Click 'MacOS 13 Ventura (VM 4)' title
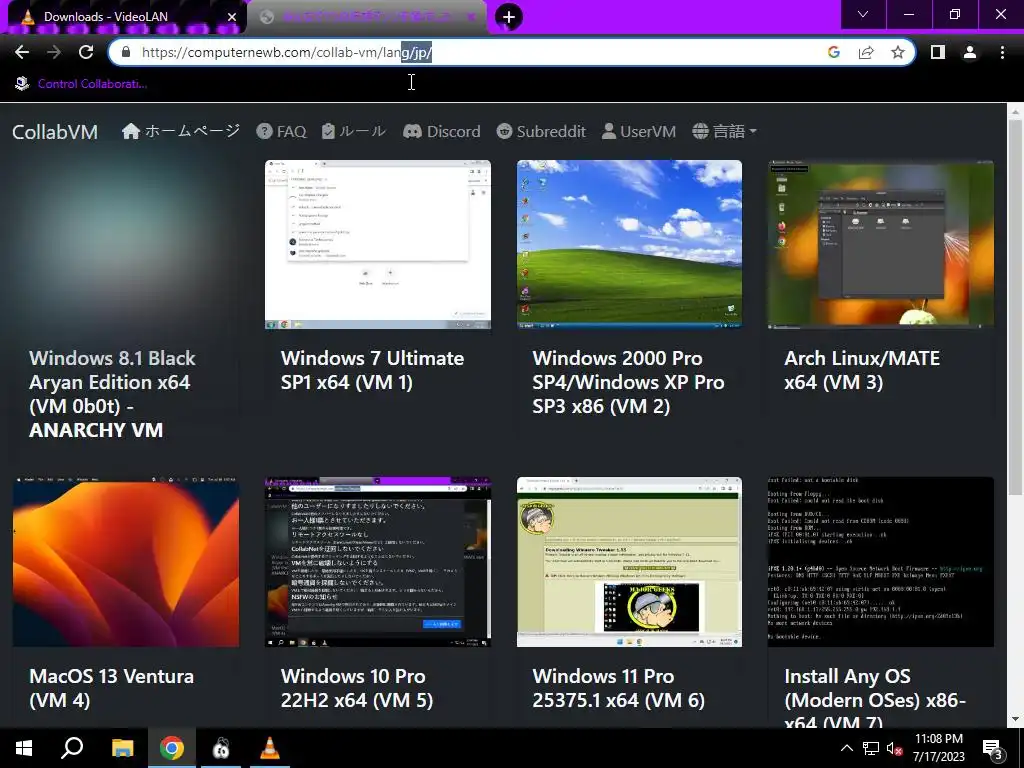The image size is (1024, 768). [x=112, y=688]
